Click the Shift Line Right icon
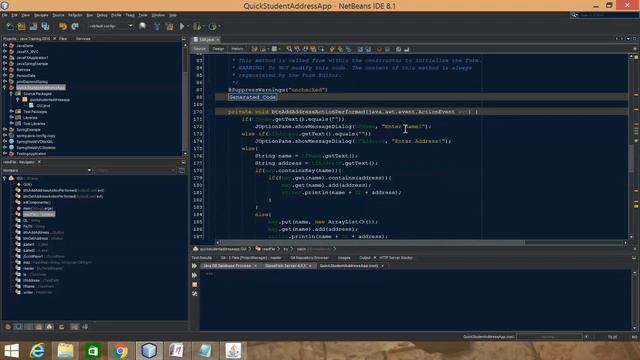This screenshot has width=640, height=360. pyautogui.click(x=368, y=49)
